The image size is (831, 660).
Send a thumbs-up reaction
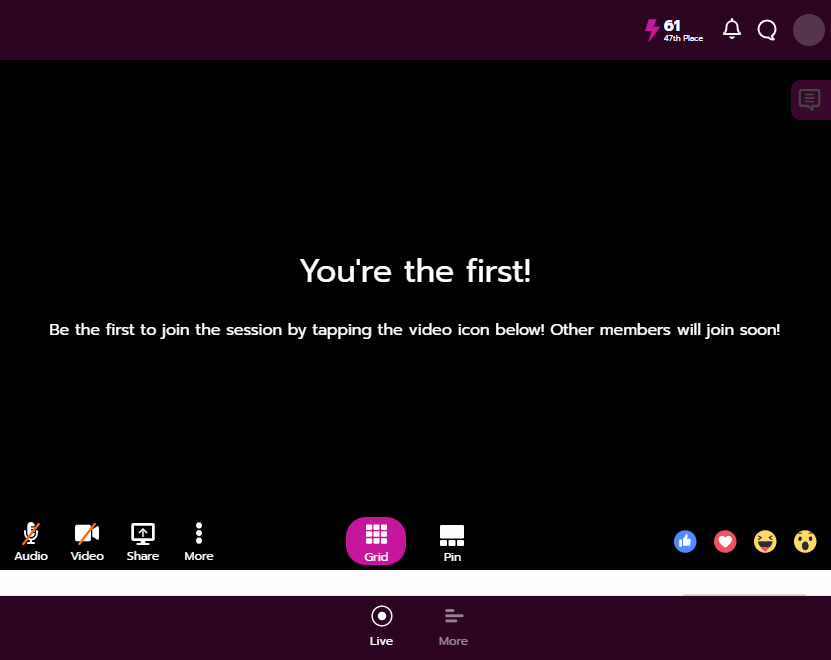click(685, 541)
